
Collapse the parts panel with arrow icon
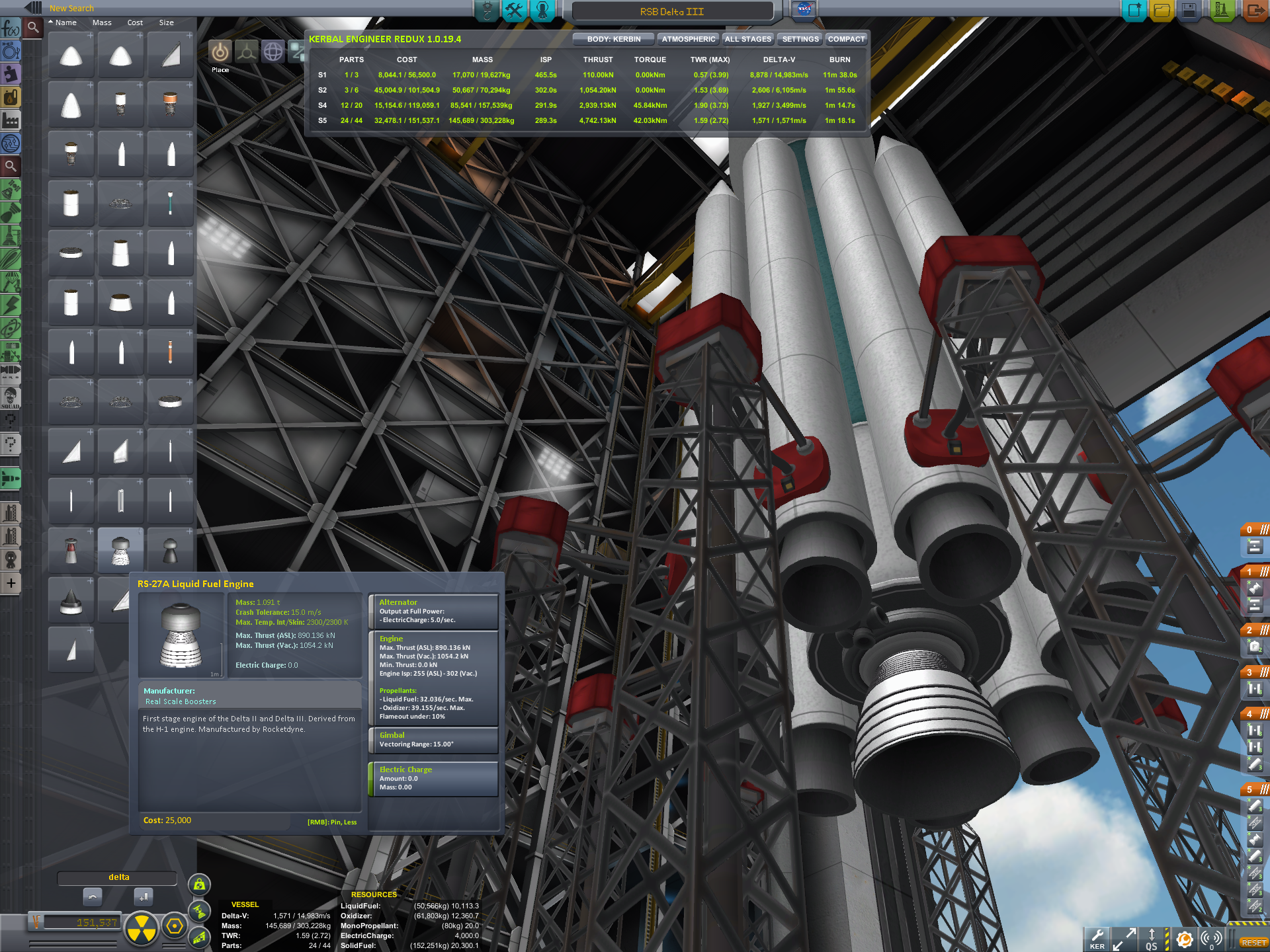point(33,7)
